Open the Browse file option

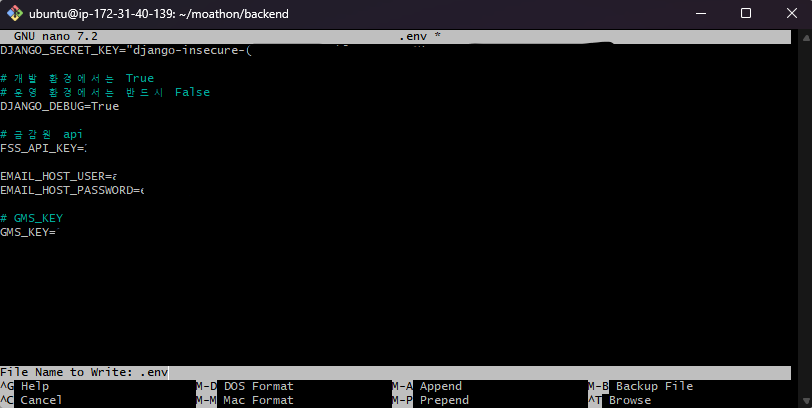[x=629, y=400]
